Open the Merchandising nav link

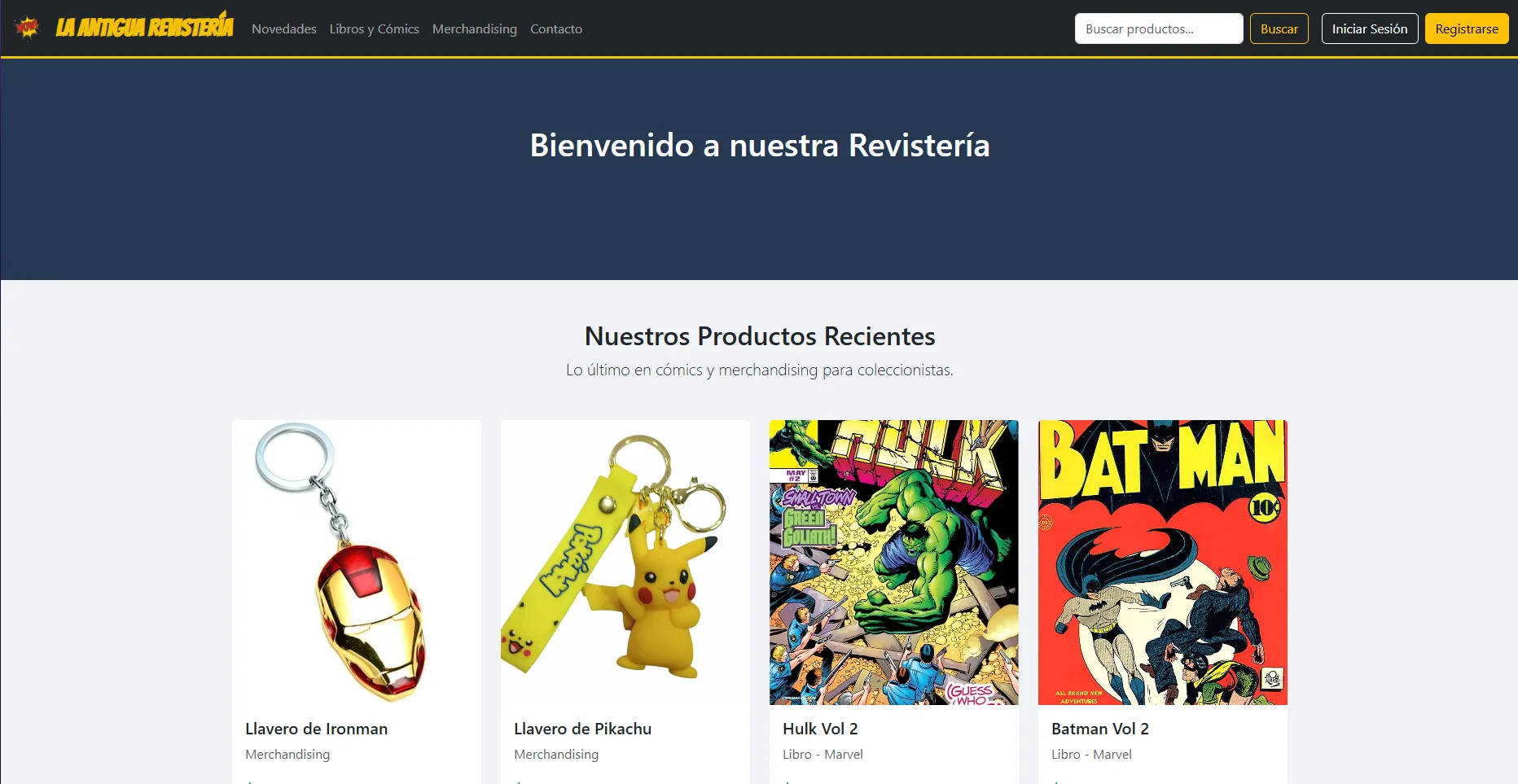coord(474,29)
